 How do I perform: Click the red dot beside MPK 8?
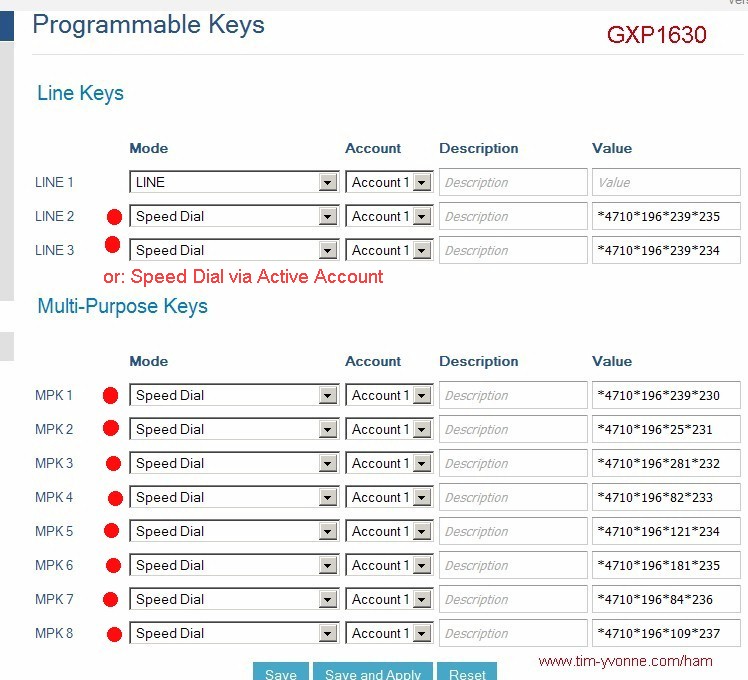click(113, 634)
